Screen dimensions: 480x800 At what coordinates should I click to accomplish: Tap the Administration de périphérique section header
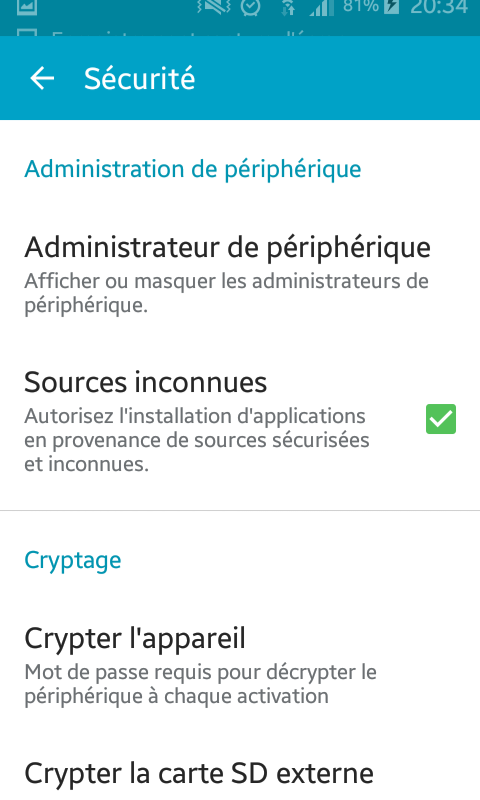pos(193,169)
